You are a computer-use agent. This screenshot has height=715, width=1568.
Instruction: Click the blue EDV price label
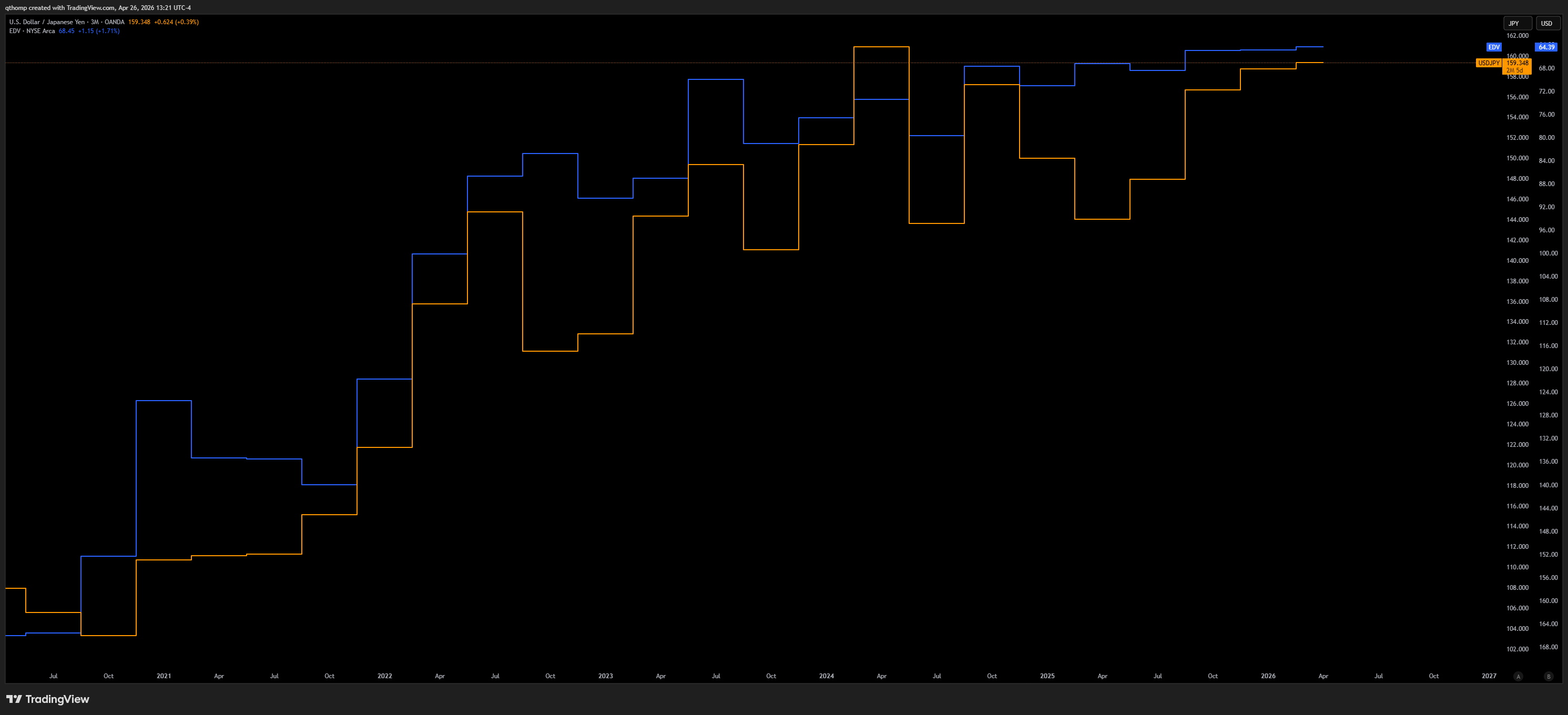(1493, 47)
